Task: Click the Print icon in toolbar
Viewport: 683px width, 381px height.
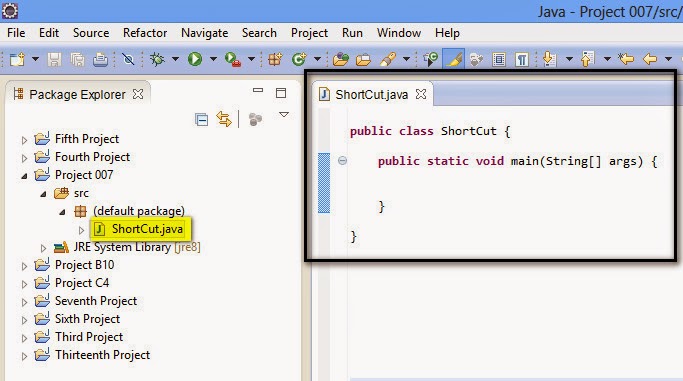Action: [101, 59]
